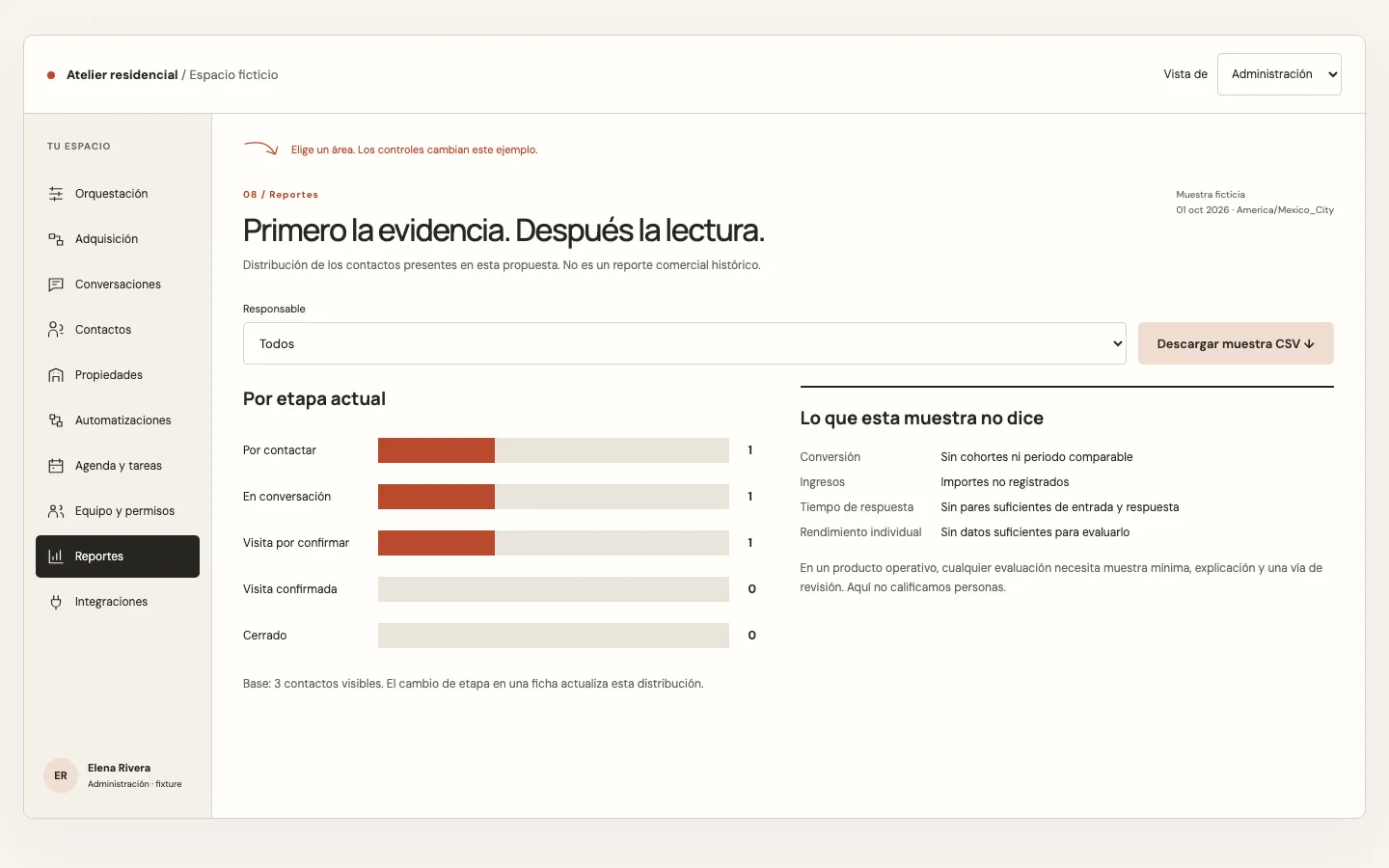
Task: Click the 'Por etapa actual' heading
Action: click(314, 399)
